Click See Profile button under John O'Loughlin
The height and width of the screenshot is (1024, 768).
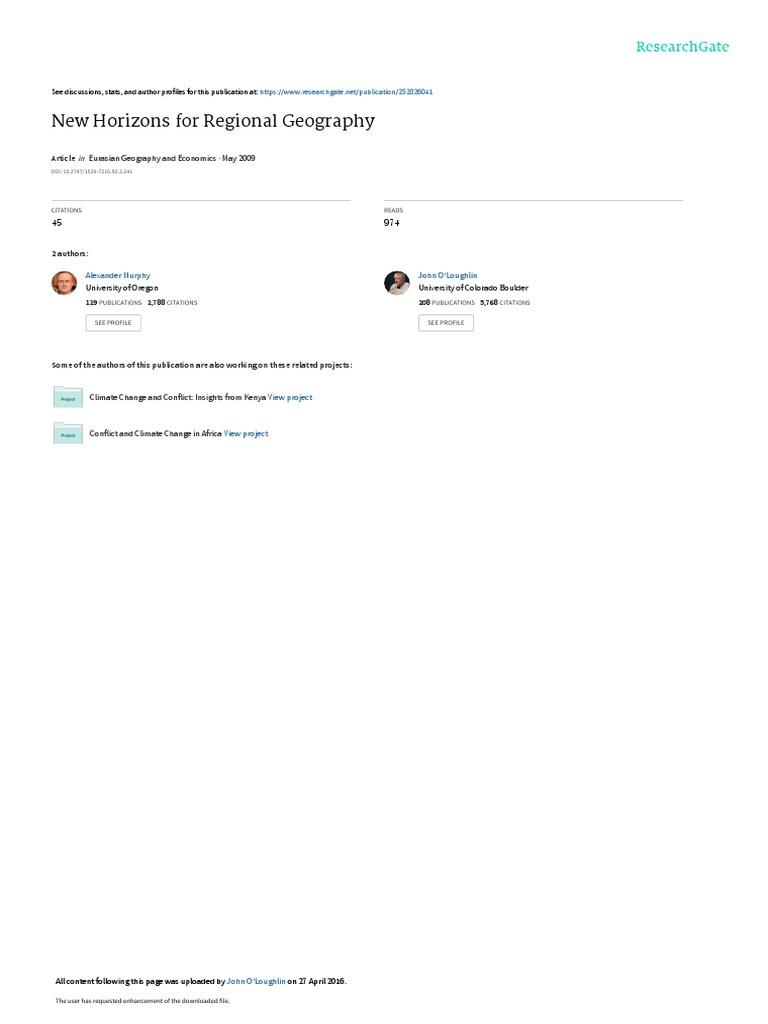pos(446,323)
